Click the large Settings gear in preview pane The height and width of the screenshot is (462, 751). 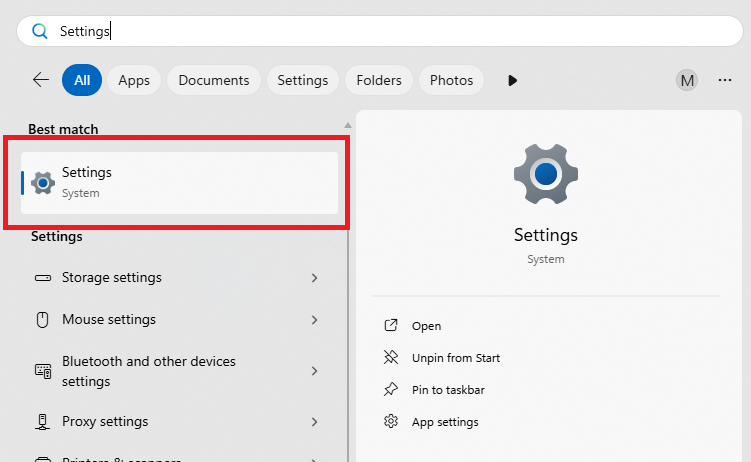545,174
